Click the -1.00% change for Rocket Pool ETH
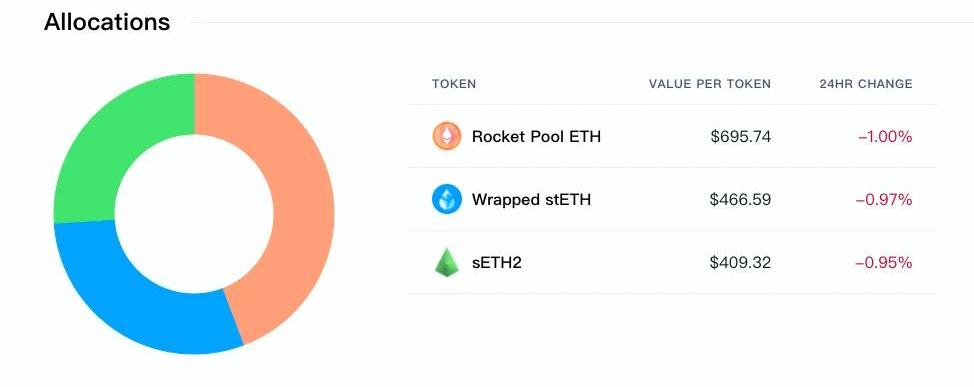 coord(885,137)
